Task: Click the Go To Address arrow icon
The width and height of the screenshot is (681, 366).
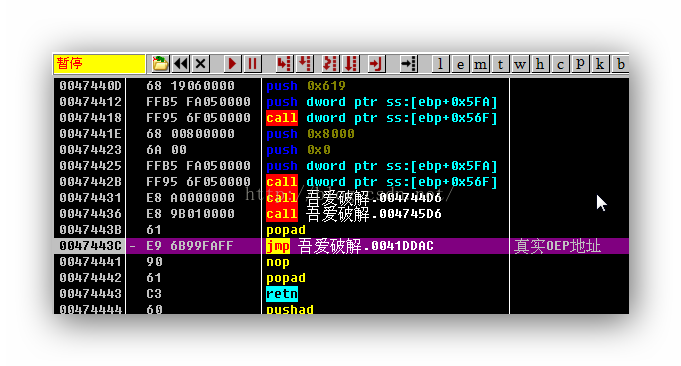Action: [x=408, y=64]
